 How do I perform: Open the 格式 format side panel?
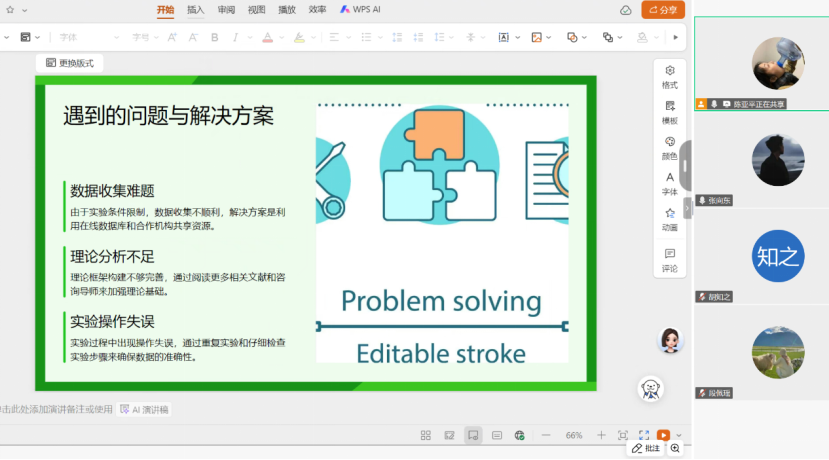point(670,77)
